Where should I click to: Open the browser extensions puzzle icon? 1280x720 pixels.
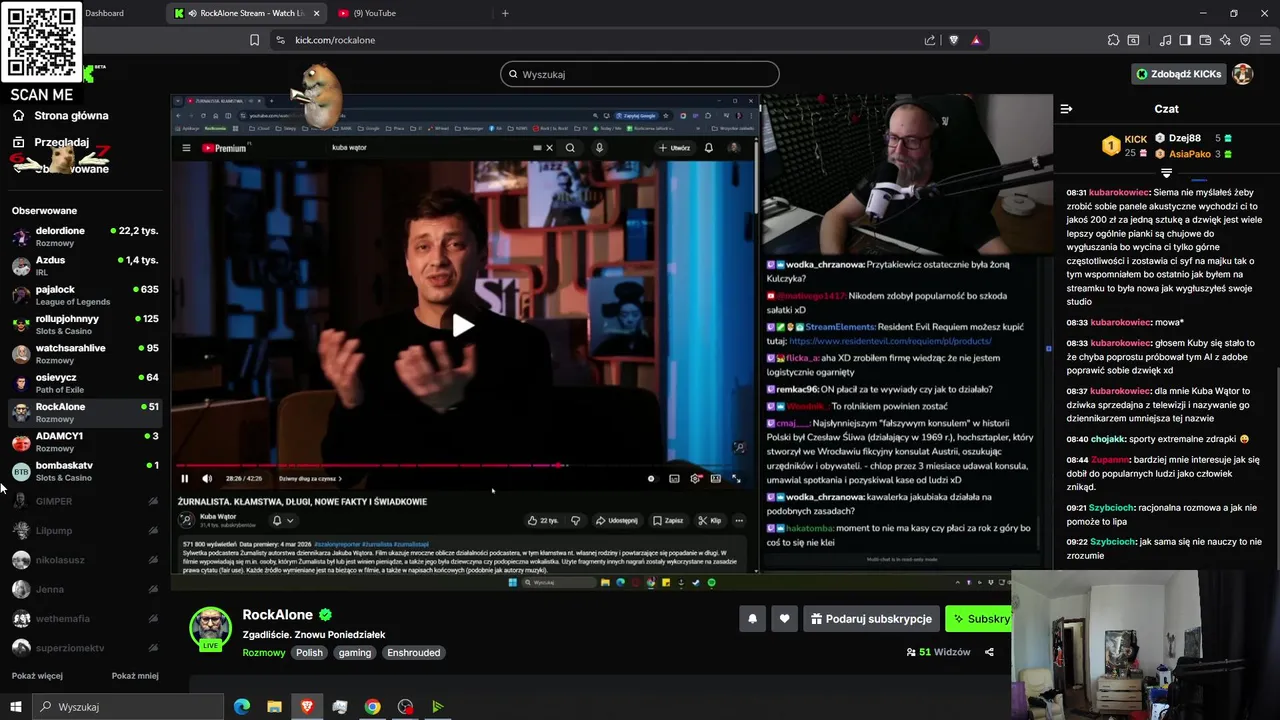pos(1113,40)
